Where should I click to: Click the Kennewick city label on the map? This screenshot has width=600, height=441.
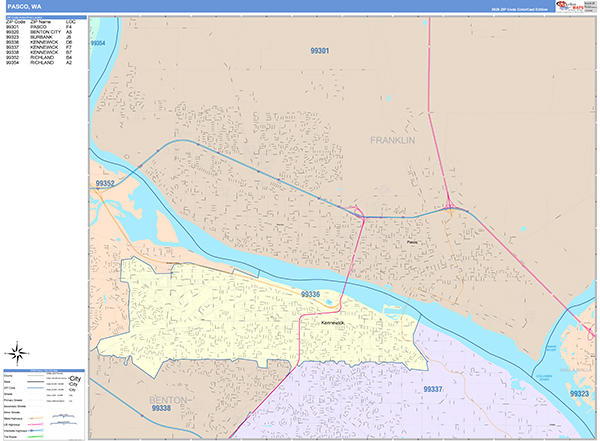[333, 323]
